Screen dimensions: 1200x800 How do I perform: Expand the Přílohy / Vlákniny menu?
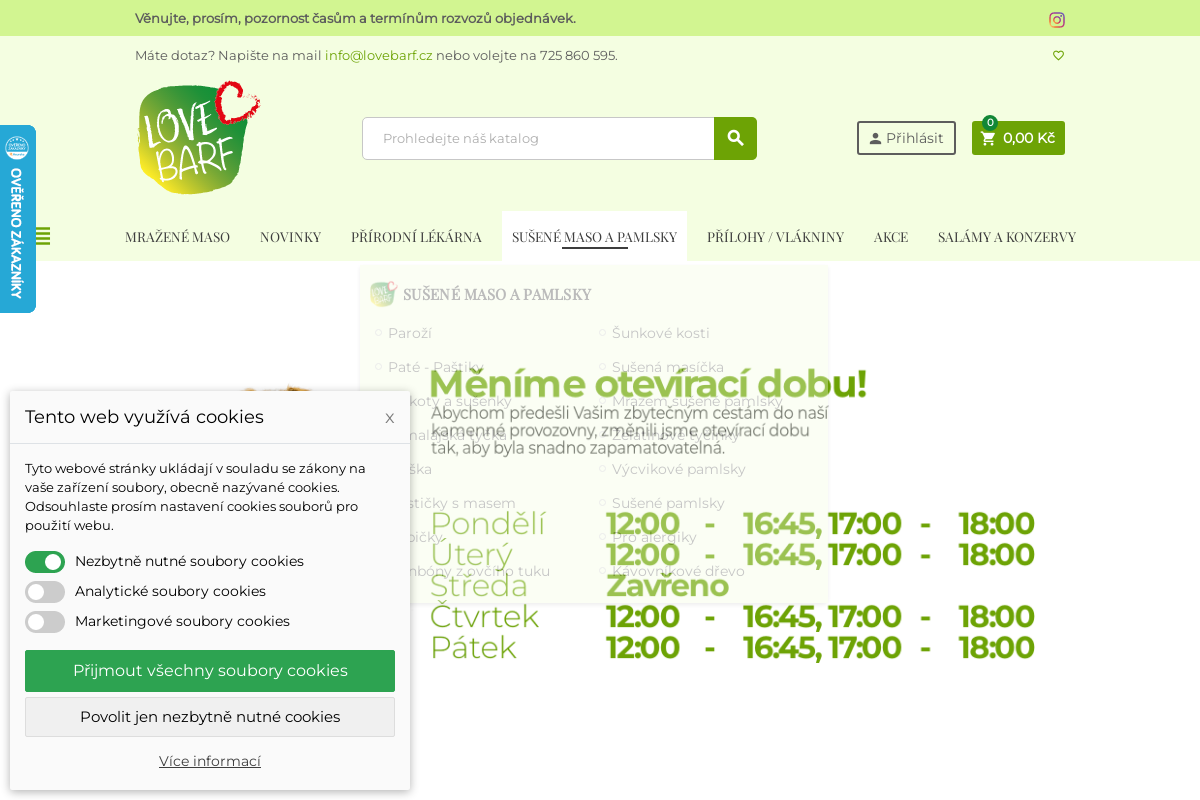[x=775, y=237]
